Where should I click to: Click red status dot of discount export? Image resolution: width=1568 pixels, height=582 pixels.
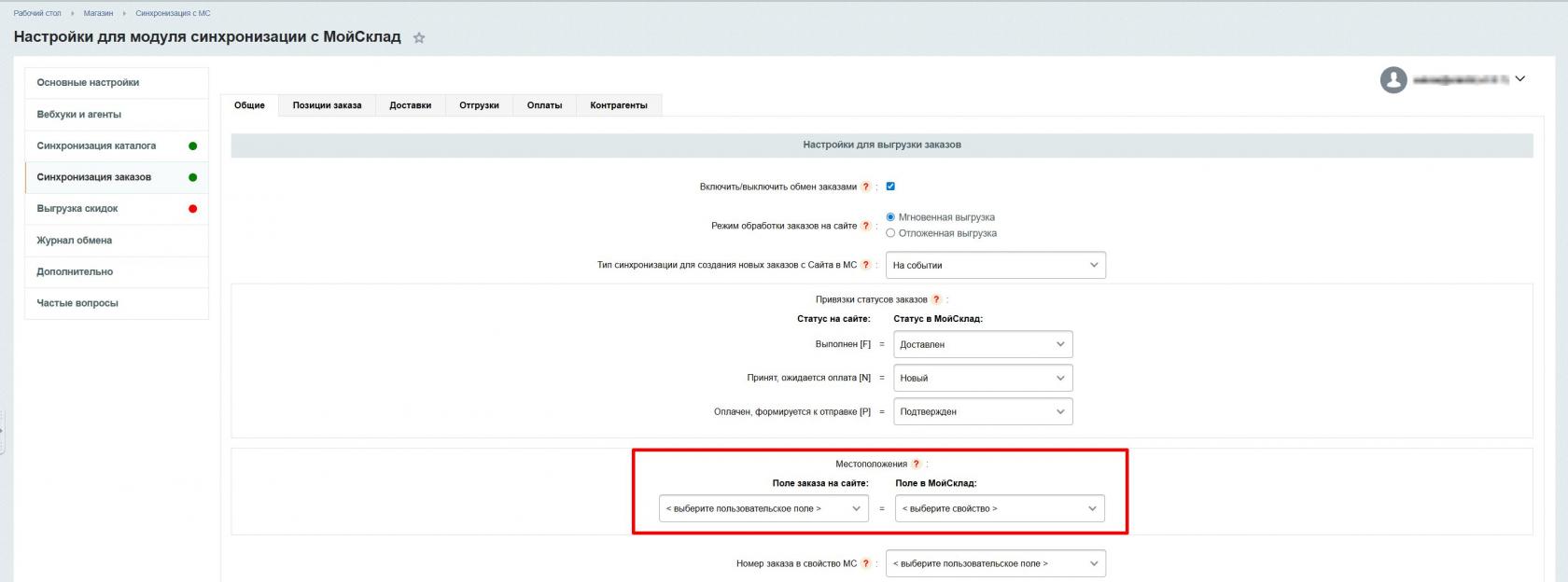pyautogui.click(x=193, y=209)
